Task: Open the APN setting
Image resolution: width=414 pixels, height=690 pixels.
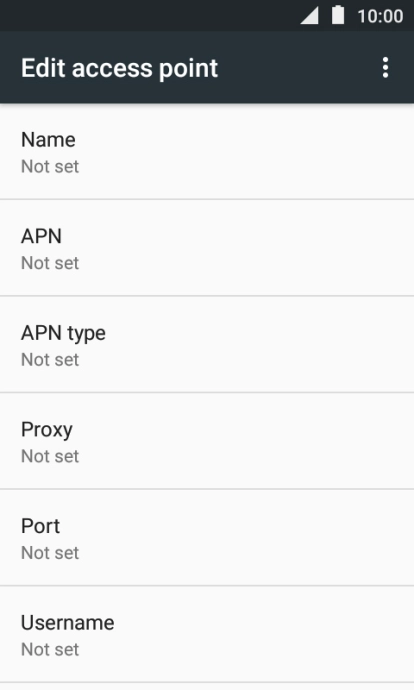Action: (207, 248)
